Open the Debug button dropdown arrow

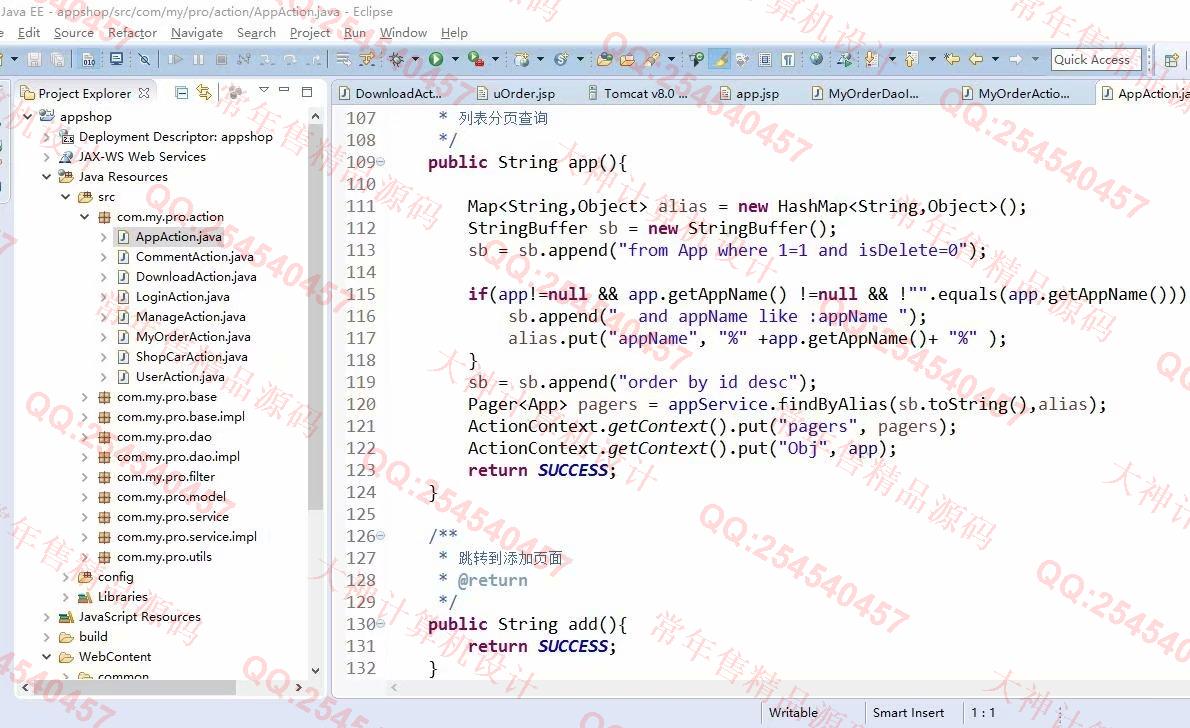(415, 59)
